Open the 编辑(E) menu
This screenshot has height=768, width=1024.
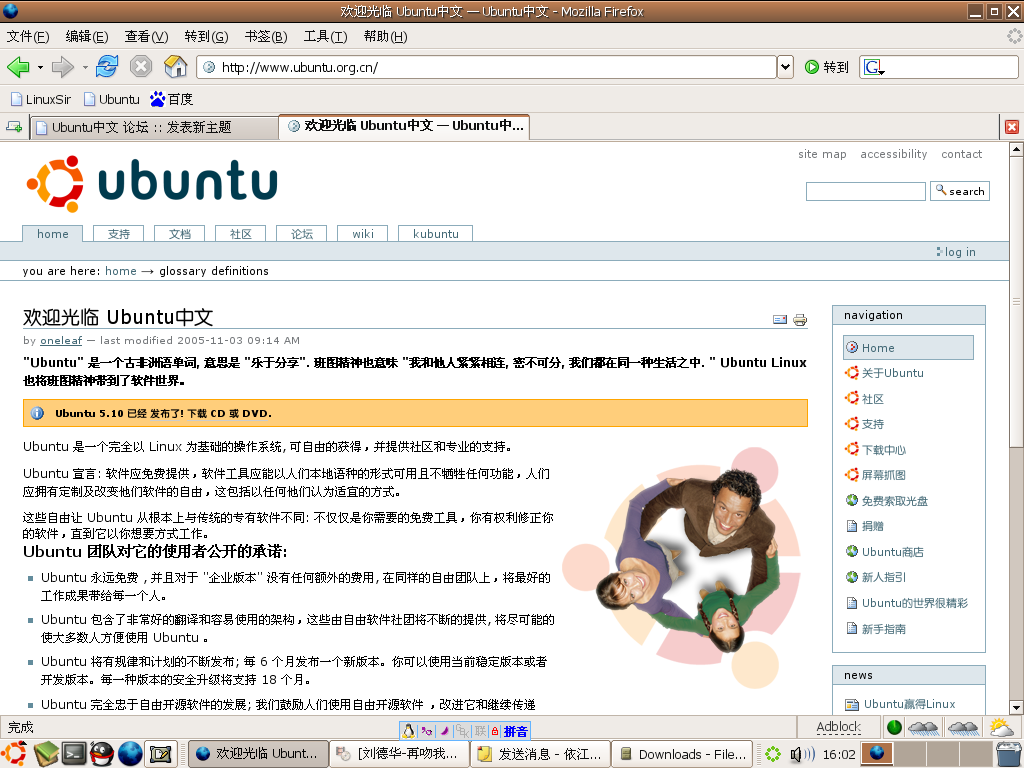86,37
